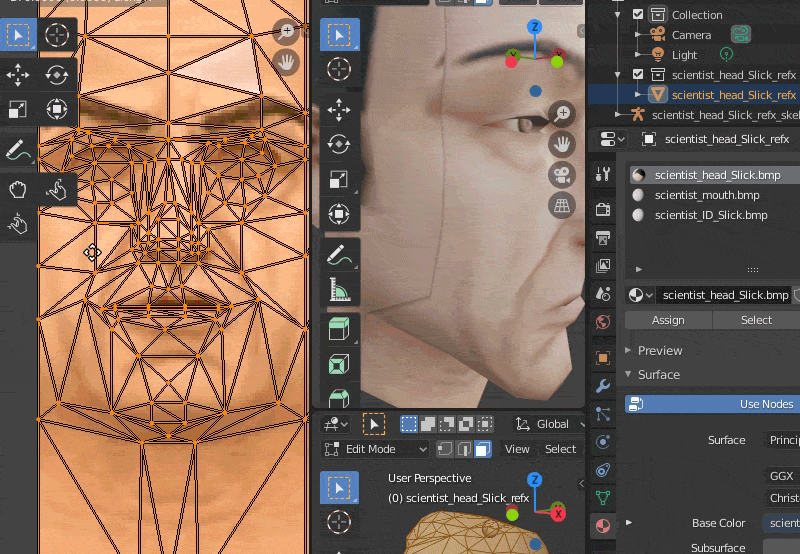Toggle Collection visibility checkbox in outliner
The height and width of the screenshot is (554, 800).
click(x=638, y=14)
